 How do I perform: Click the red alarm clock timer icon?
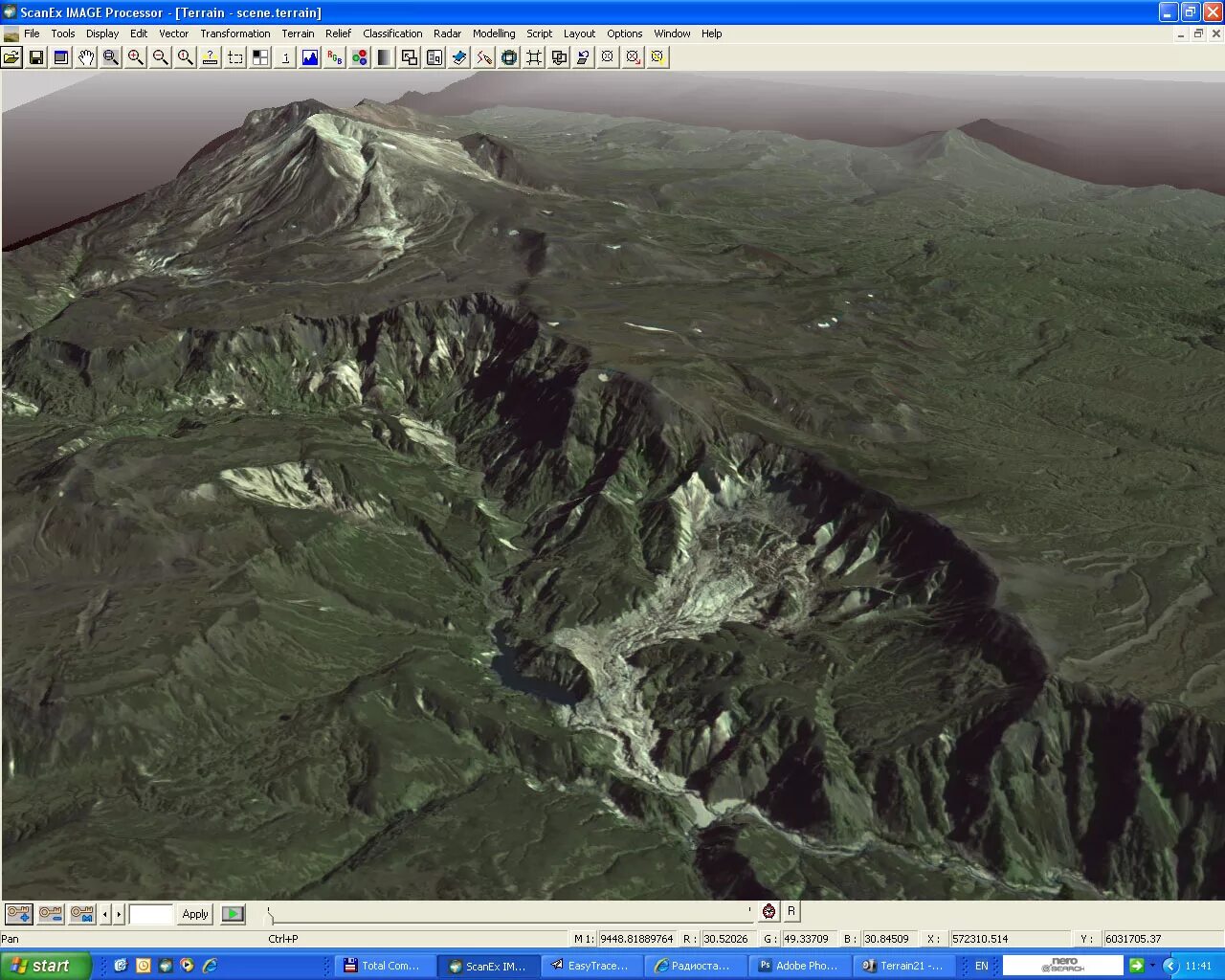click(x=768, y=912)
